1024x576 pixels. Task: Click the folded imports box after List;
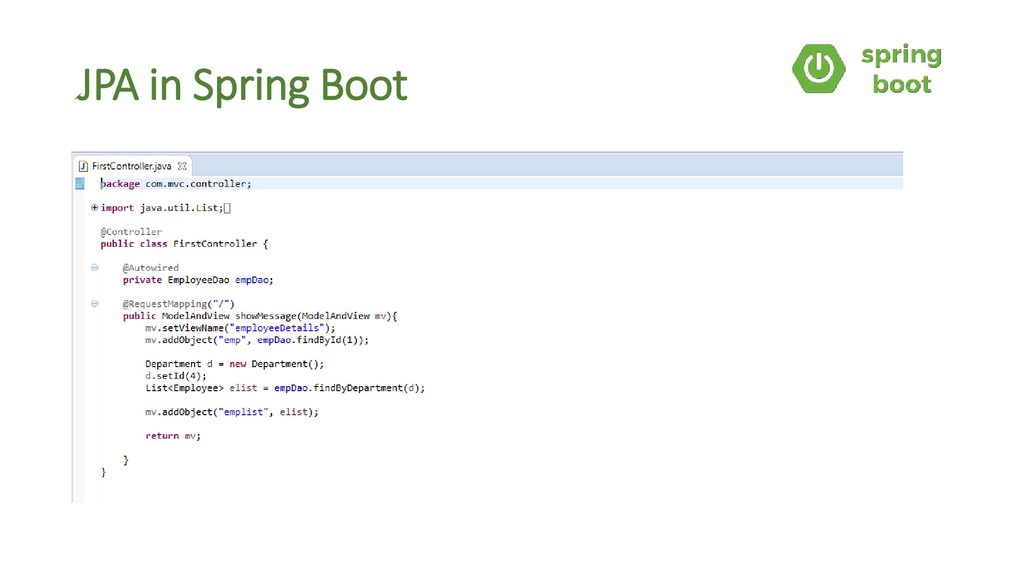point(227,208)
